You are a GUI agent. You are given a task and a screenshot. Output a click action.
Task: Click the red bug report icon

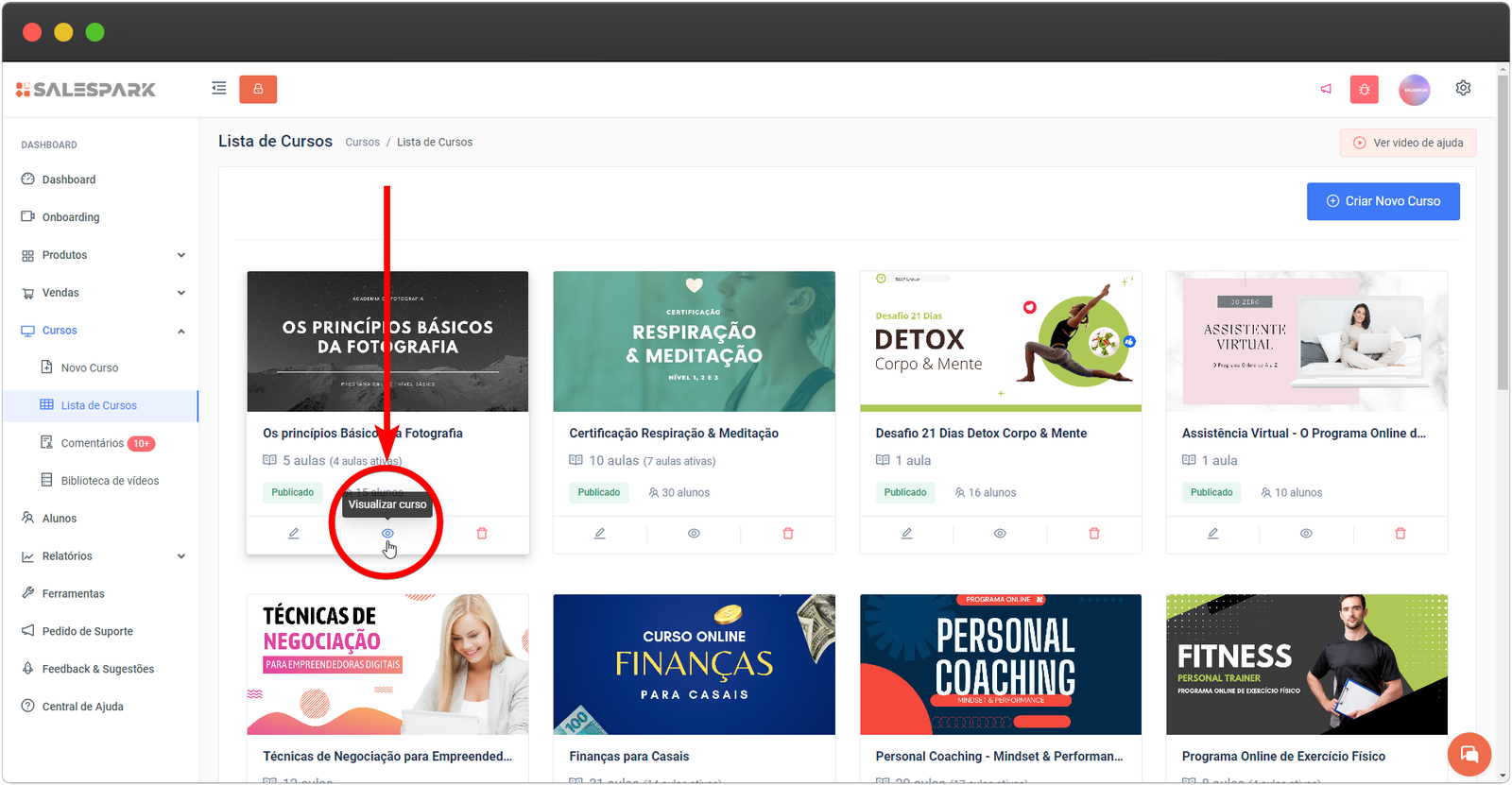click(1364, 89)
